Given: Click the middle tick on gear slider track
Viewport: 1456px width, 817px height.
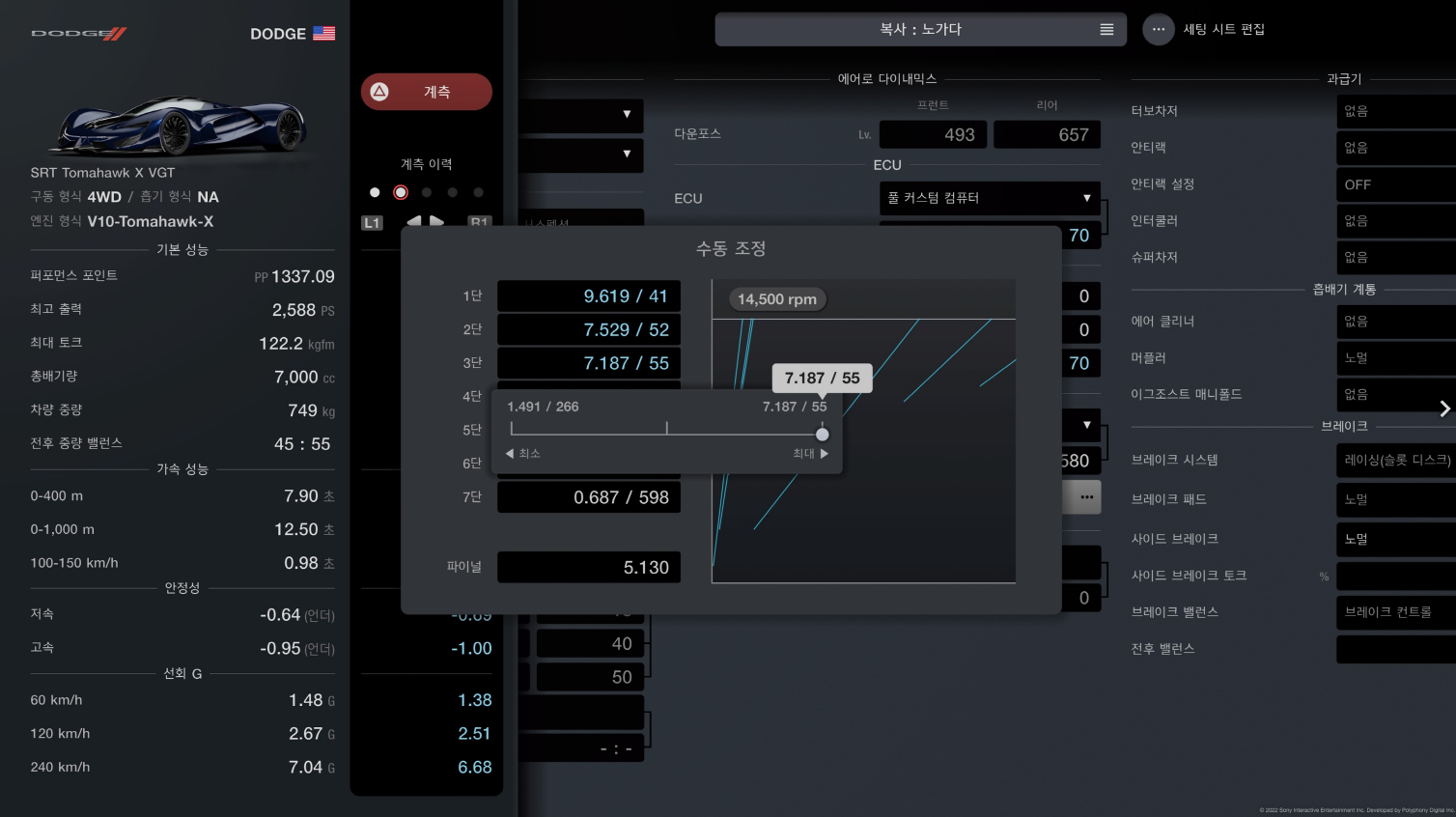Looking at the screenshot, I should [666, 428].
